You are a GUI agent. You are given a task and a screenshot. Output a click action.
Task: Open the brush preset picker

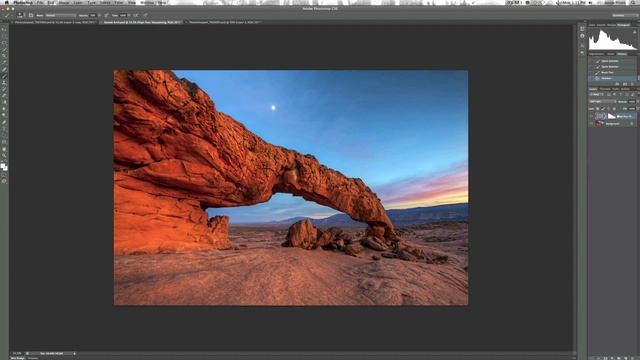point(20,15)
